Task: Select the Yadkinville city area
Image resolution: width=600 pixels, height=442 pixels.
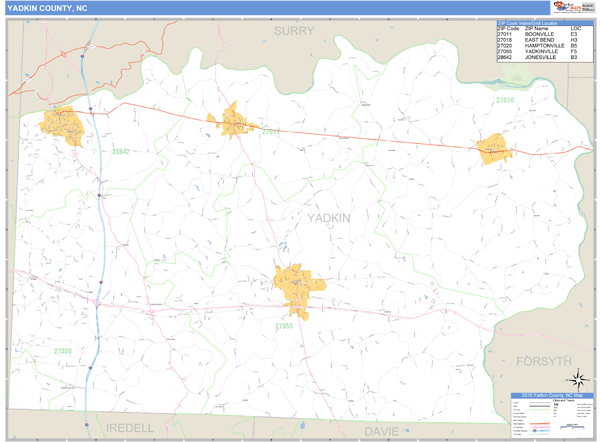Action: [295, 284]
